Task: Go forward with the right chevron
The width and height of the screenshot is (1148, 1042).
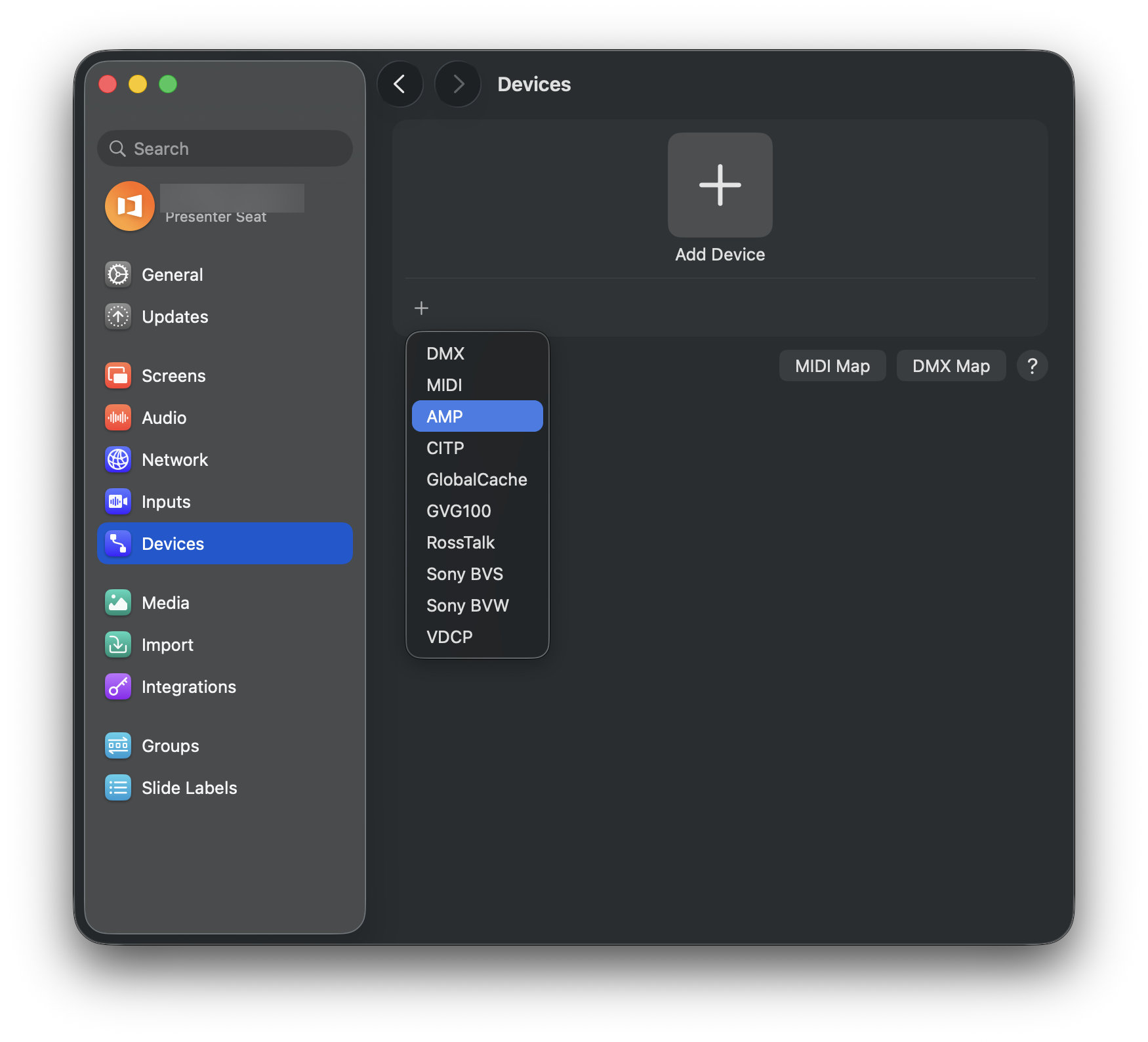Action: [458, 84]
